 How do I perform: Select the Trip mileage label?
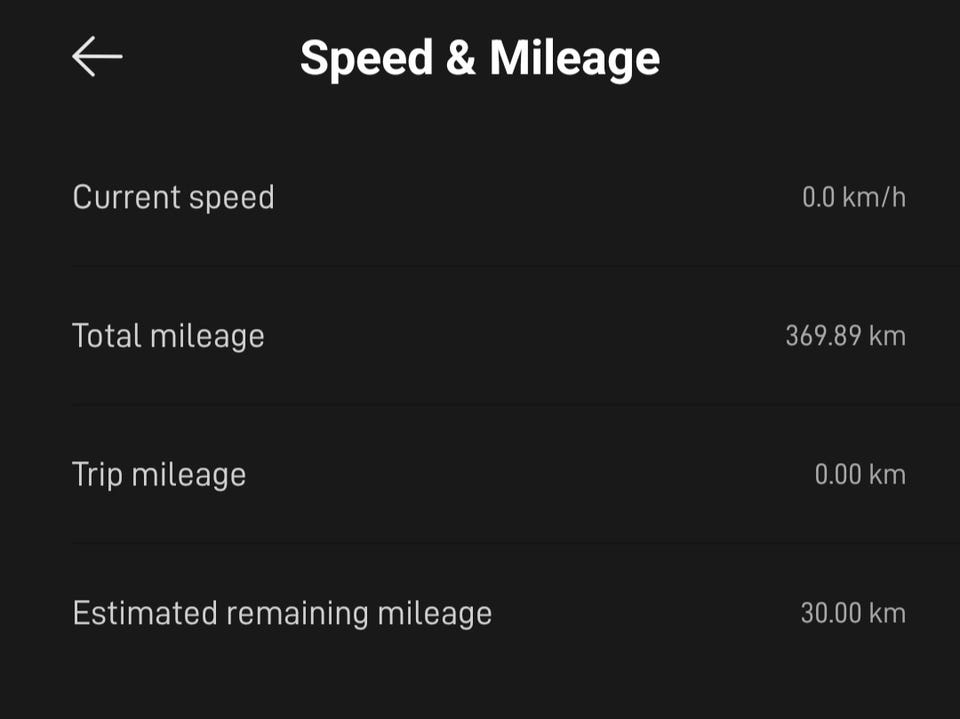click(159, 474)
